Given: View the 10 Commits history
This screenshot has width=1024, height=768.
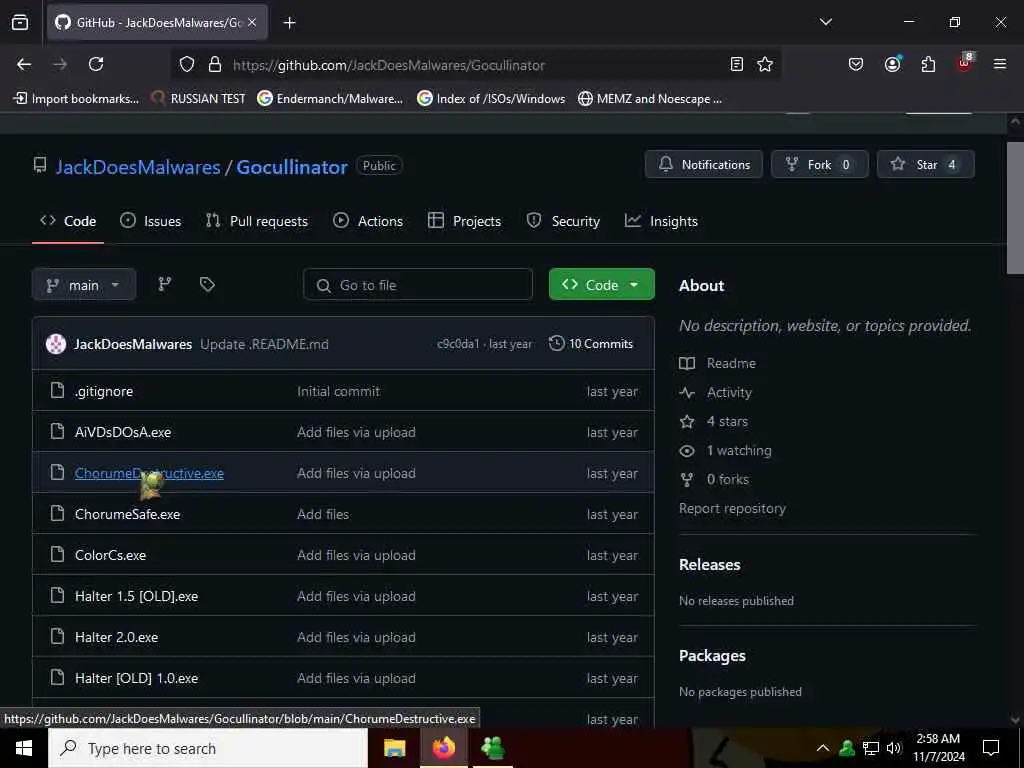Looking at the screenshot, I should coord(591,344).
